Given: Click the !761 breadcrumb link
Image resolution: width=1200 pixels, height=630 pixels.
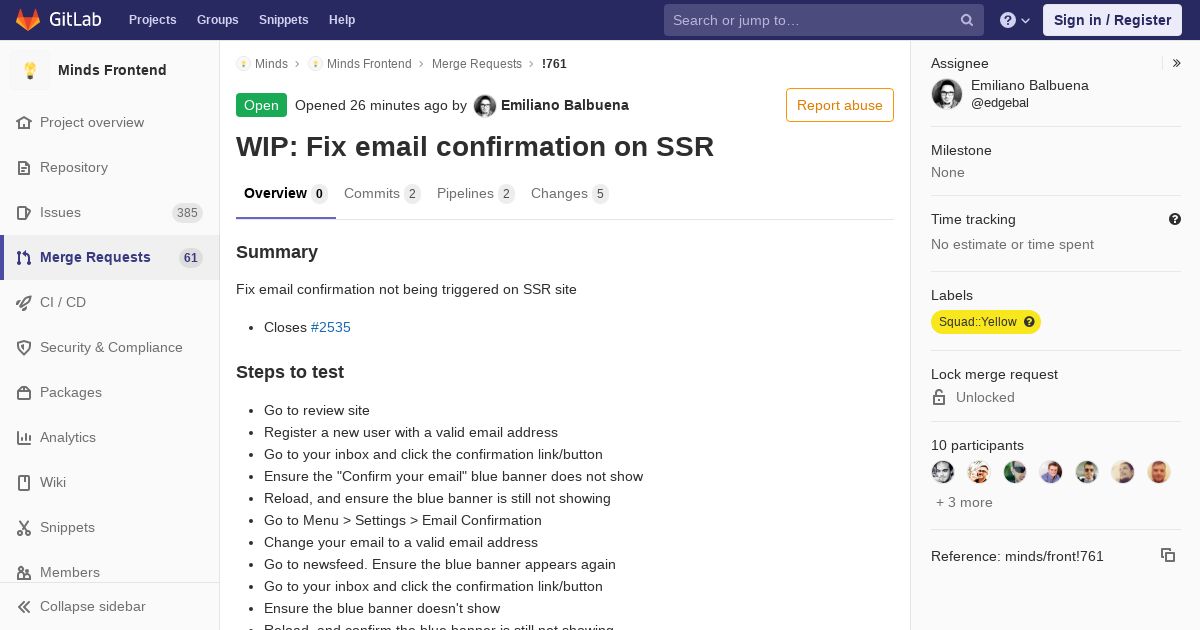Looking at the screenshot, I should coord(554,64).
